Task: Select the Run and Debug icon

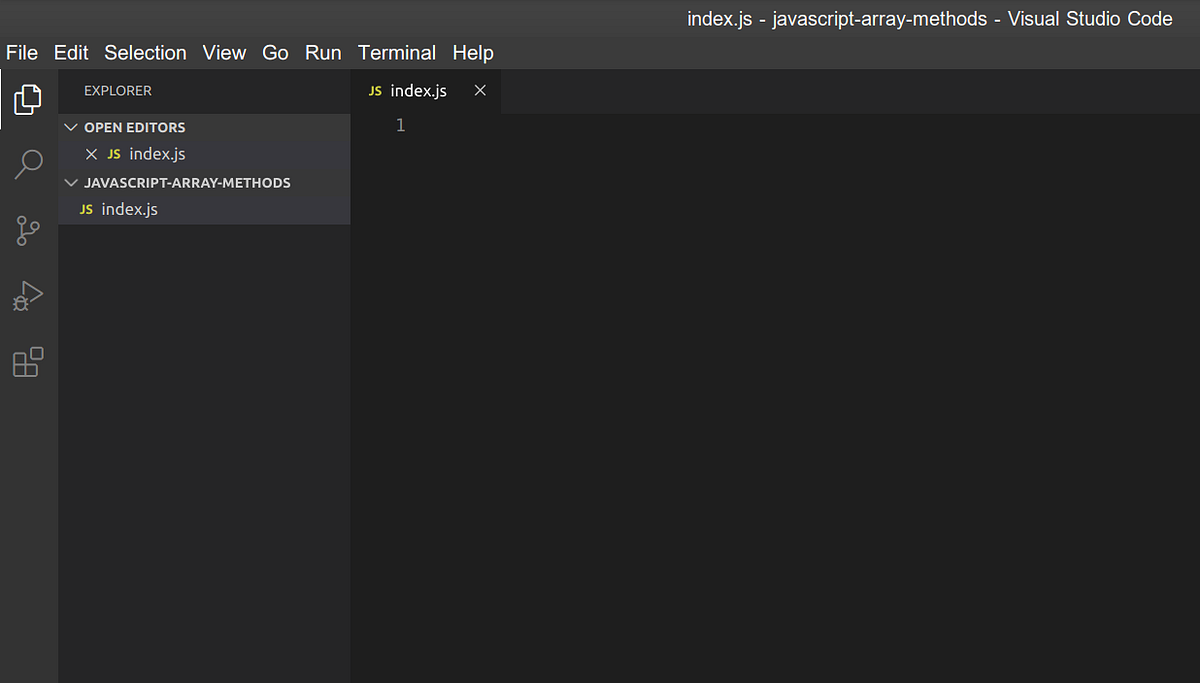Action: coord(29,296)
